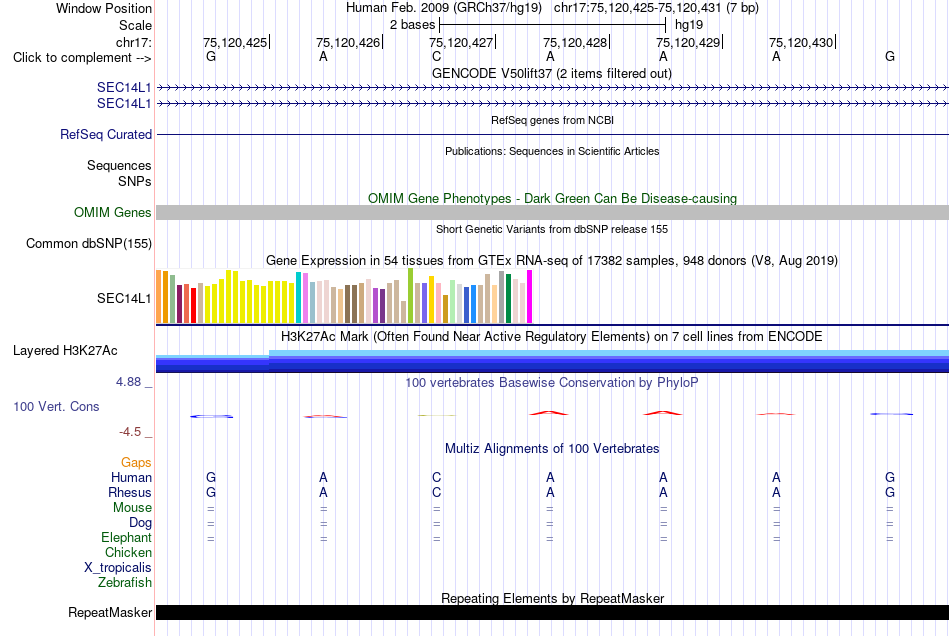Screen dimensions: 950x636
Task: Click the chr17: ruler label
Action: coord(133,42)
